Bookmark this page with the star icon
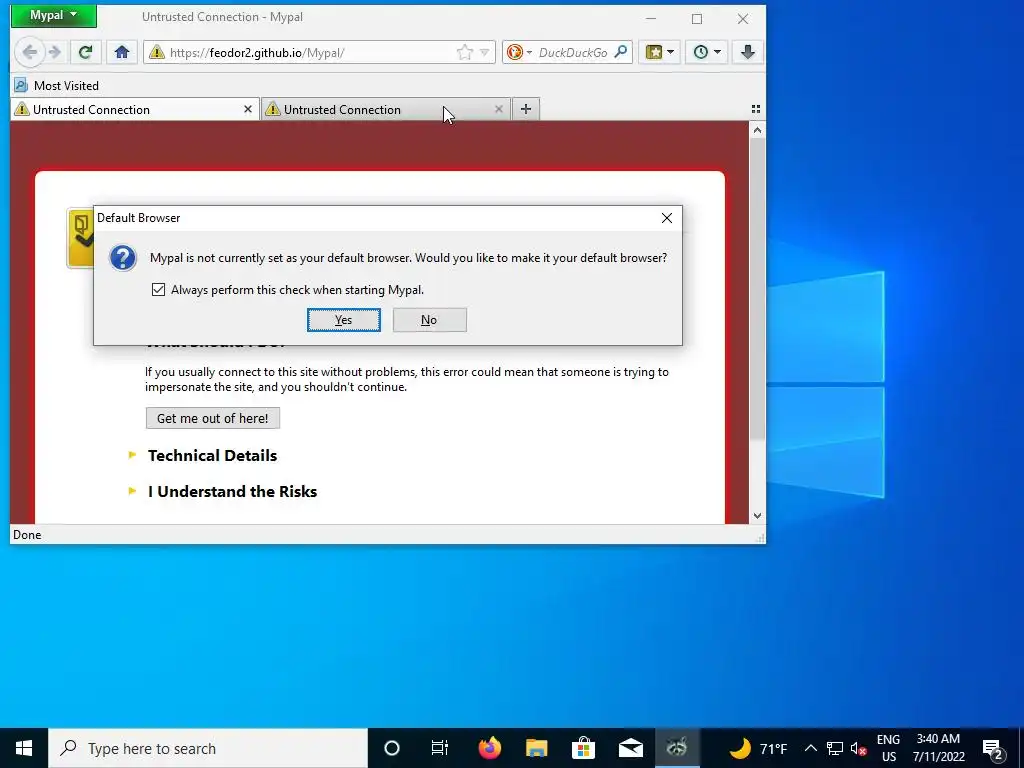 [465, 52]
